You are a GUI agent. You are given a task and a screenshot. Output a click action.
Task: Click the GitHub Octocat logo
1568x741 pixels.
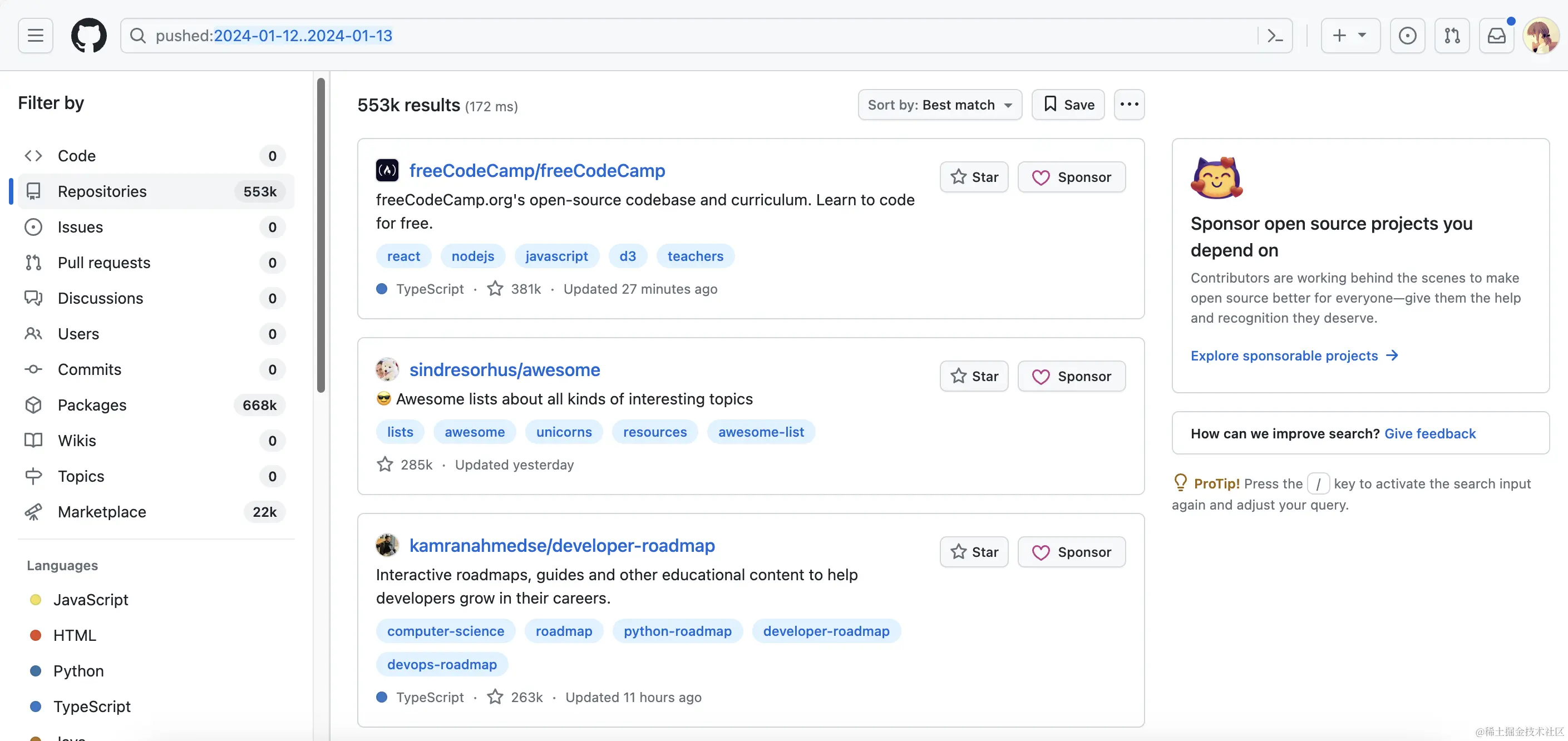pyautogui.click(x=89, y=35)
